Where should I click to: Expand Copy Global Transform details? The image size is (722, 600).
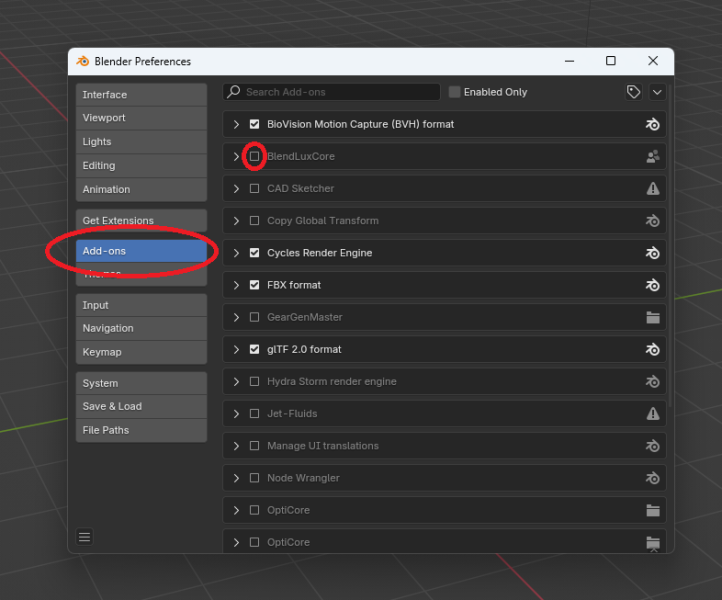click(x=236, y=221)
